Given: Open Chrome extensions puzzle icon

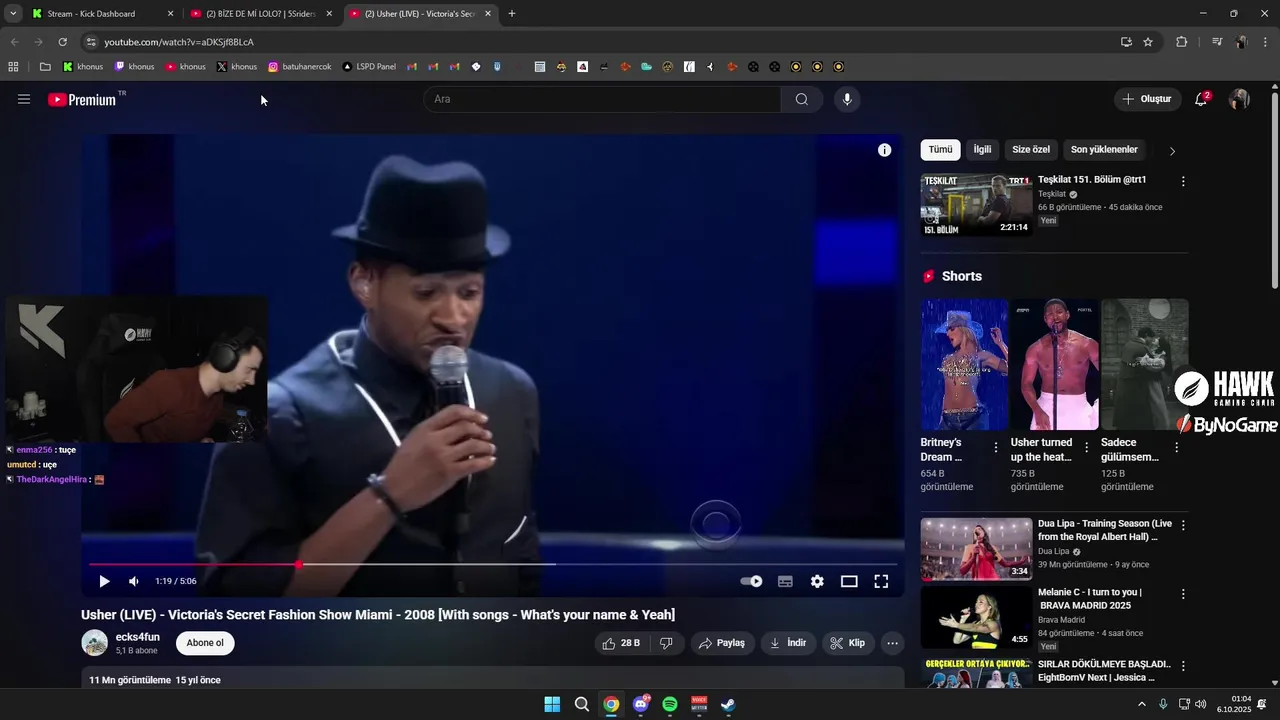Looking at the screenshot, I should [1181, 42].
